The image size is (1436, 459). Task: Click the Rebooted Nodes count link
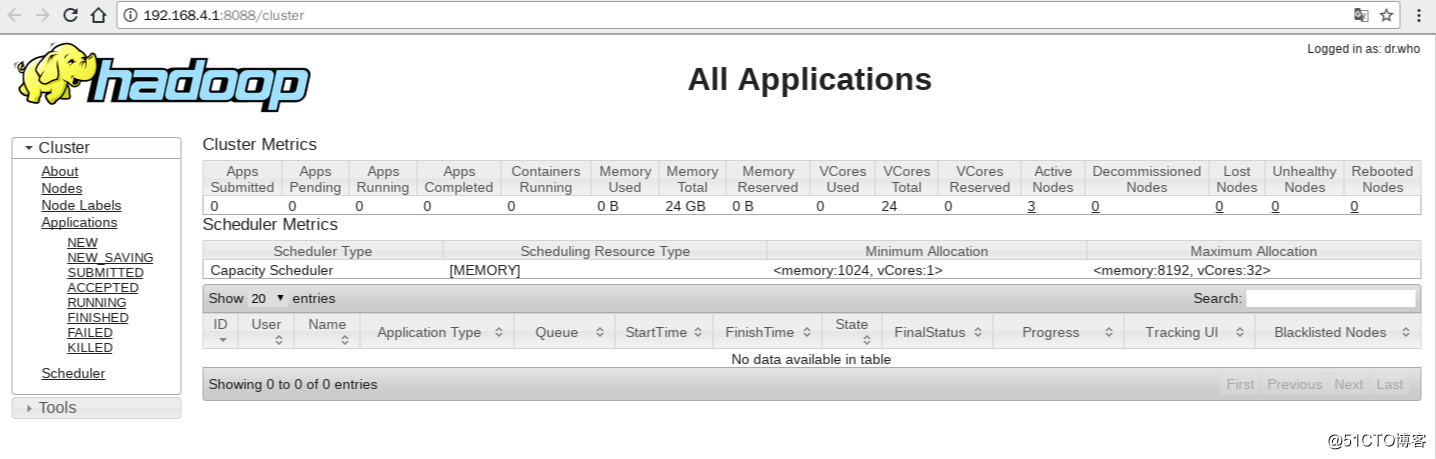coord(1354,206)
